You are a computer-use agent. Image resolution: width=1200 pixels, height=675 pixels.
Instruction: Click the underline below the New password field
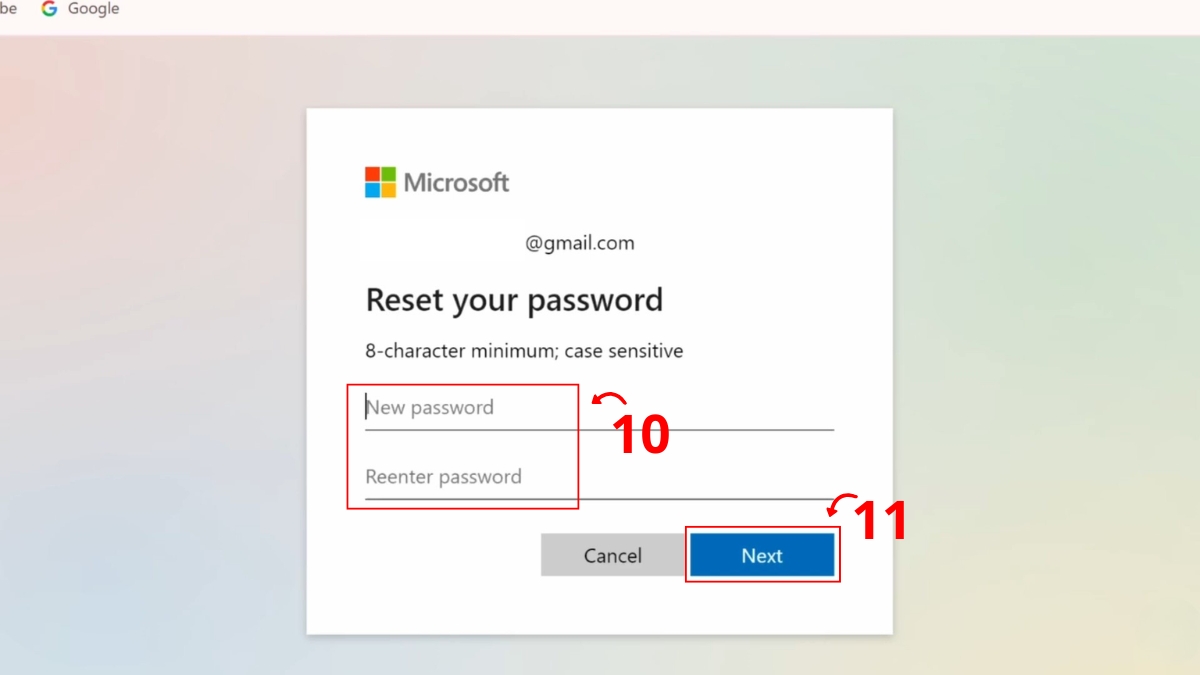tap(600, 430)
